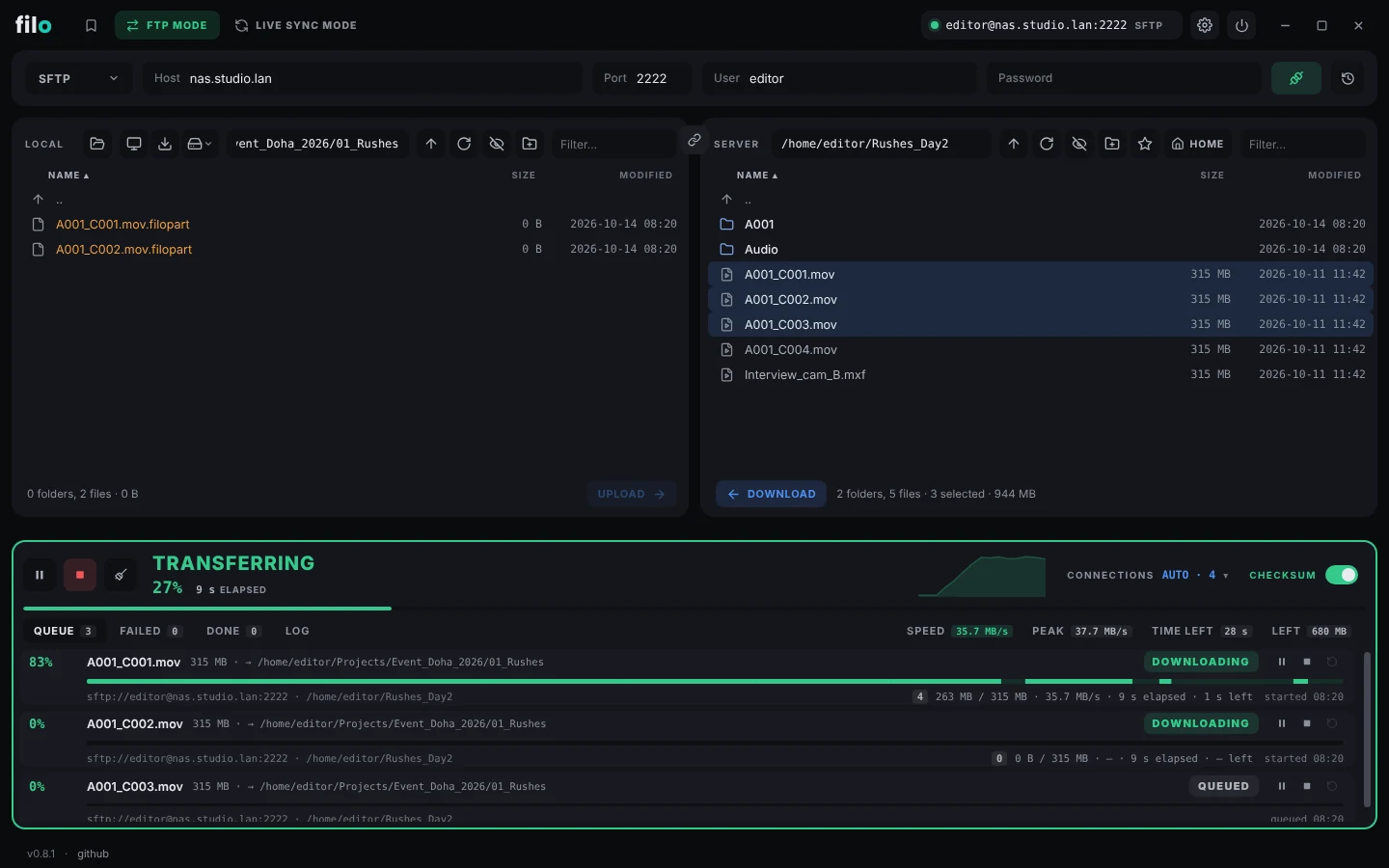Open the Log tab
The width and height of the screenshot is (1389, 868).
297,631
